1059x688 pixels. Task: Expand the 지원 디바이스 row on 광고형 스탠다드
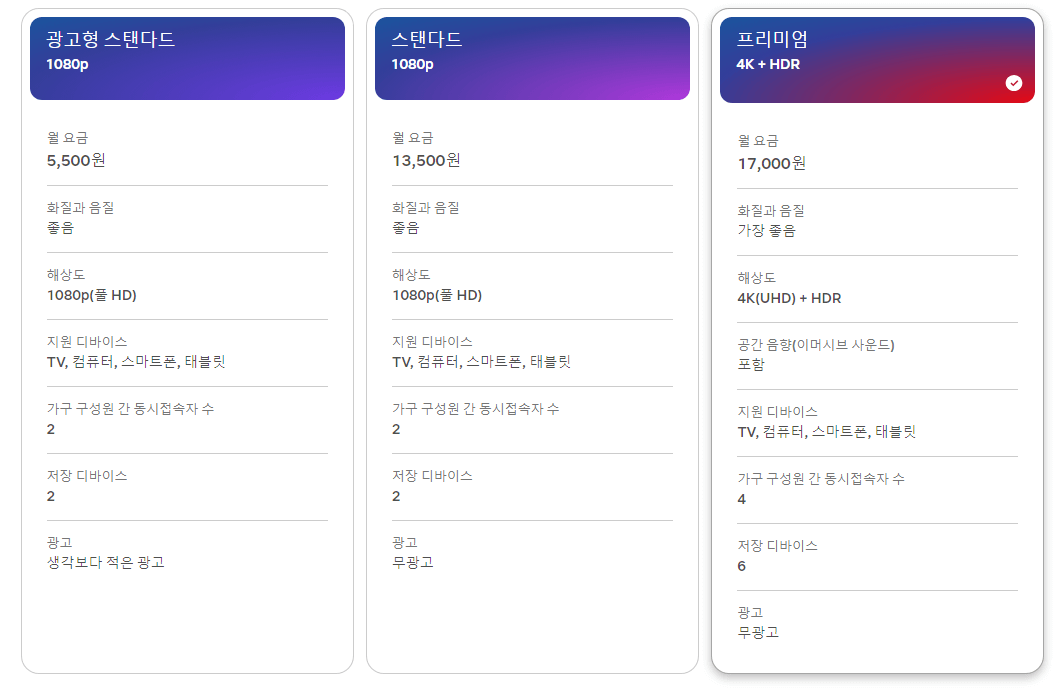(187, 353)
